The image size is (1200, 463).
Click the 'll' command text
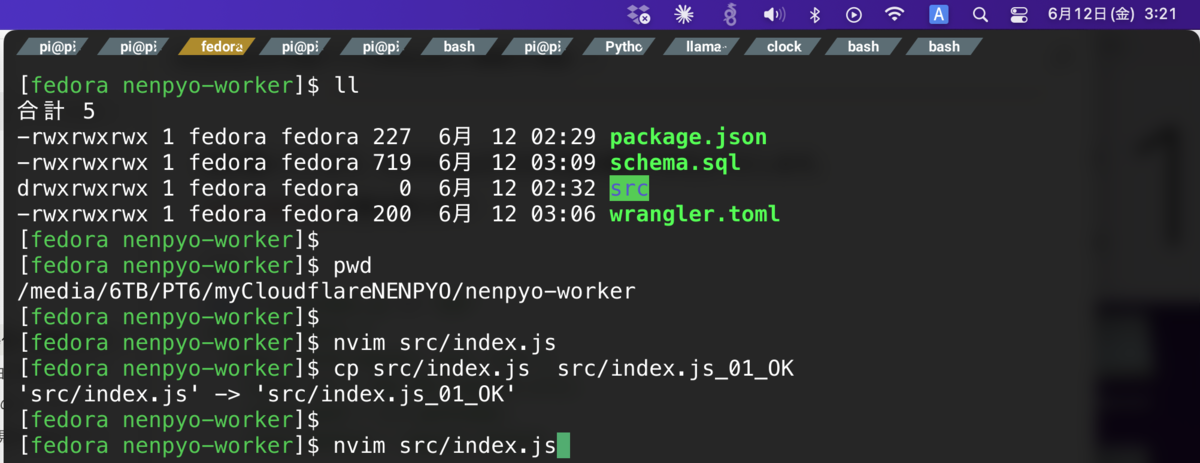click(x=346, y=85)
